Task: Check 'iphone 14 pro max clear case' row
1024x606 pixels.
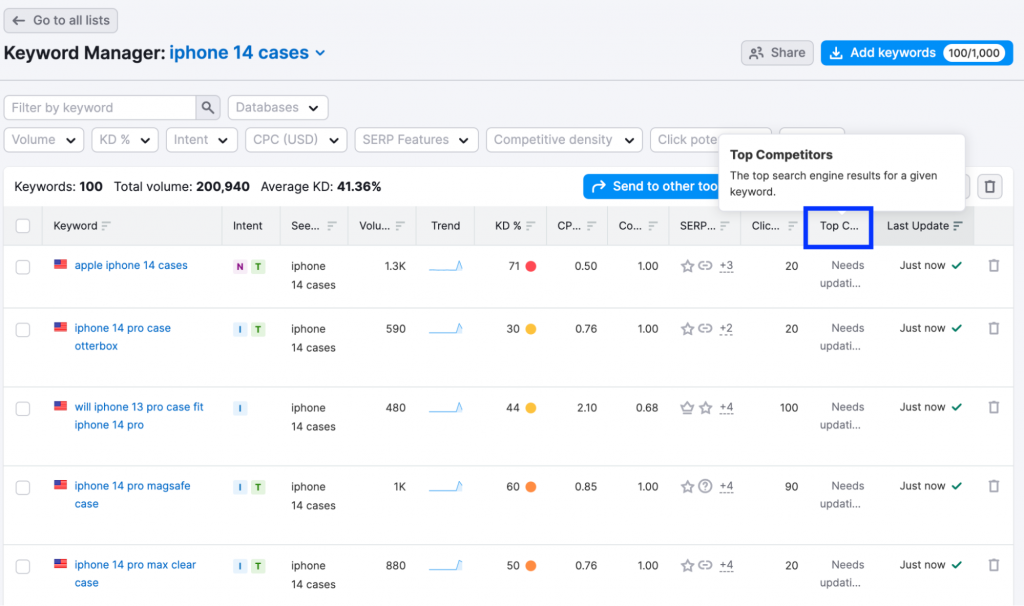Action: tap(23, 567)
